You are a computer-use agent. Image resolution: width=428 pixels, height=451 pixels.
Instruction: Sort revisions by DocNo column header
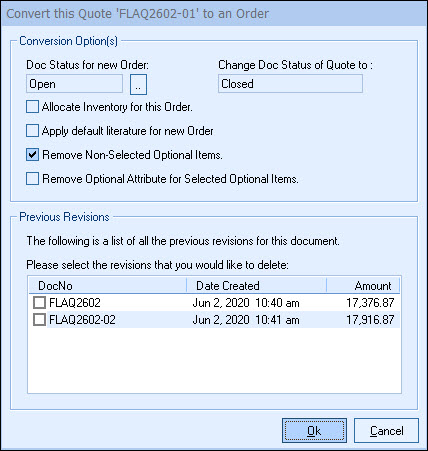click(107, 286)
